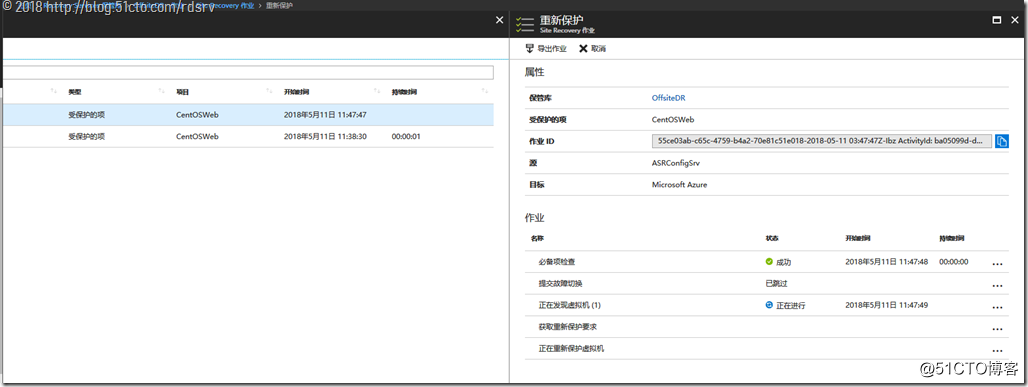Viewport: 1028px width, 387px height.
Task: Click the 已跳过 status text
Action: pos(777,283)
